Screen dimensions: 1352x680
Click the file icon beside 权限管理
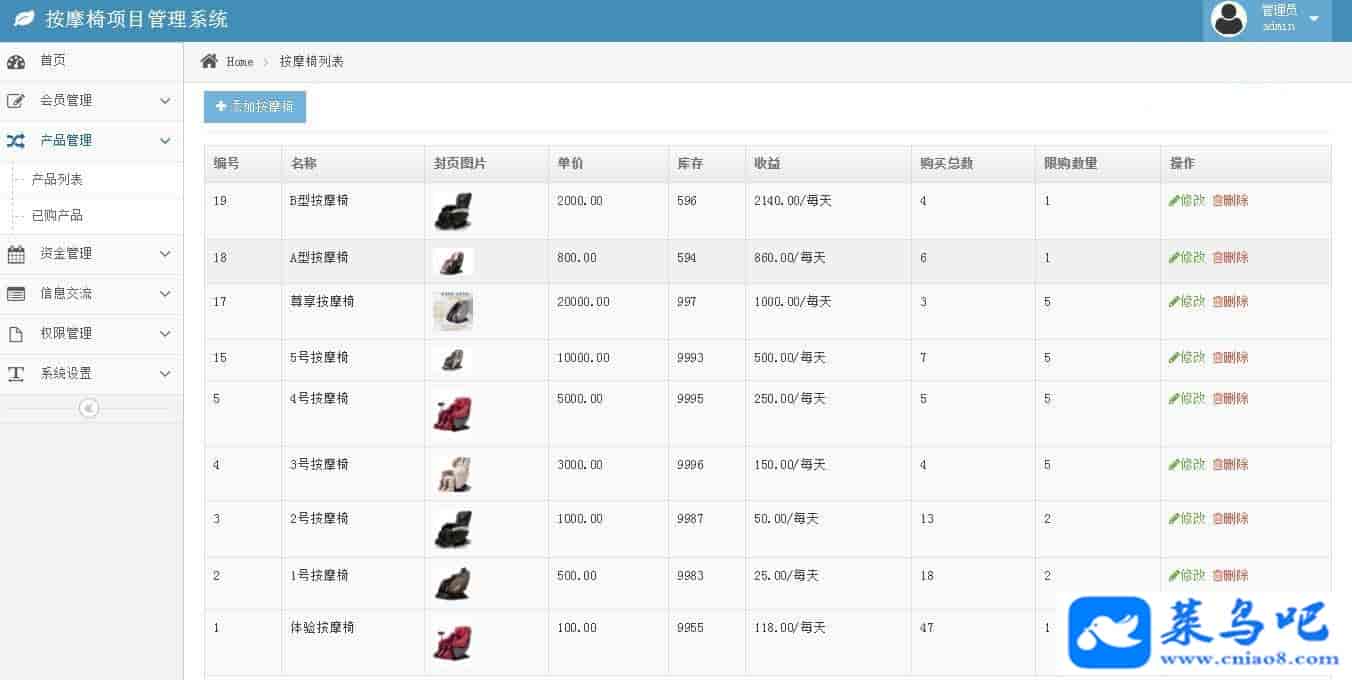pyautogui.click(x=16, y=334)
